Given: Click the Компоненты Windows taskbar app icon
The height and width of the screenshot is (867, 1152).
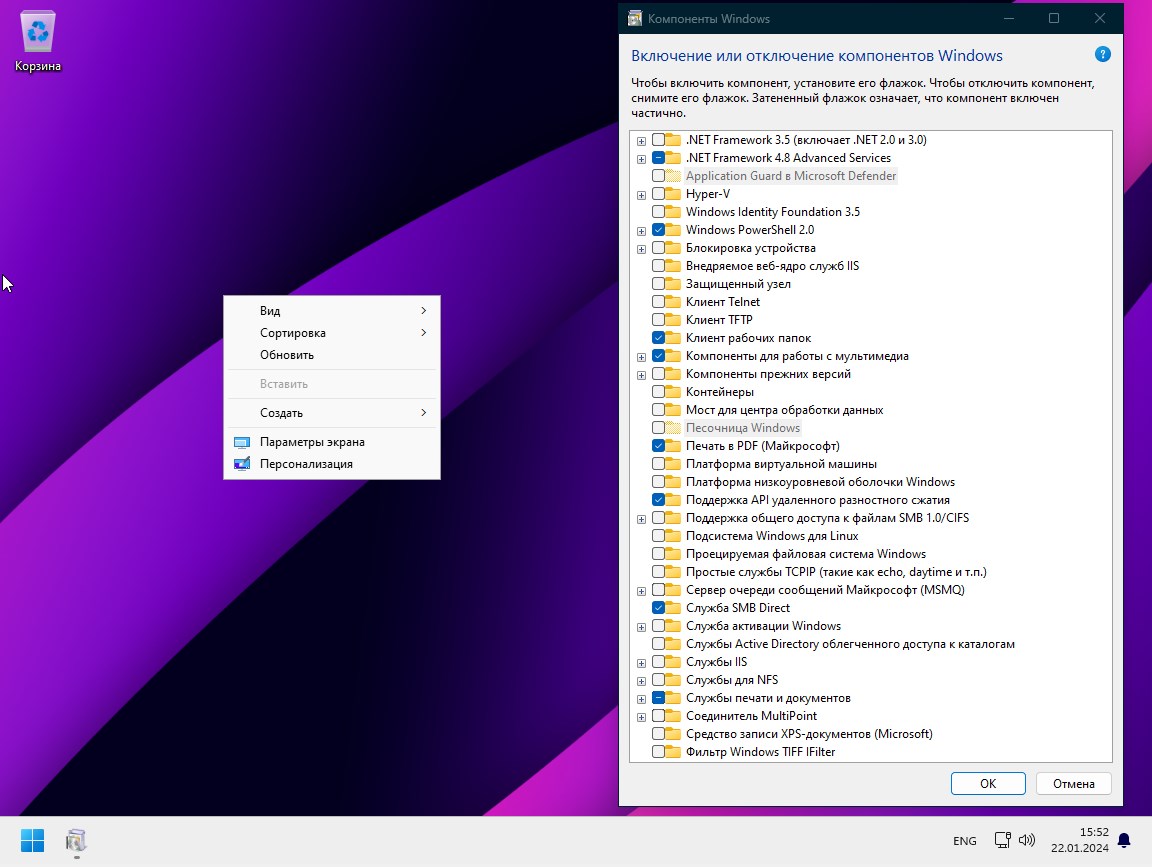Looking at the screenshot, I should pos(76,841).
